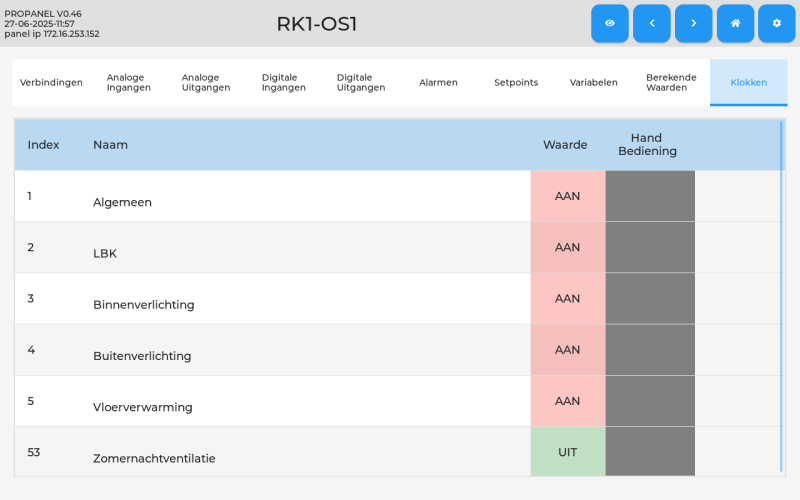
Task: Select the Algemeen clock name
Action: click(122, 203)
